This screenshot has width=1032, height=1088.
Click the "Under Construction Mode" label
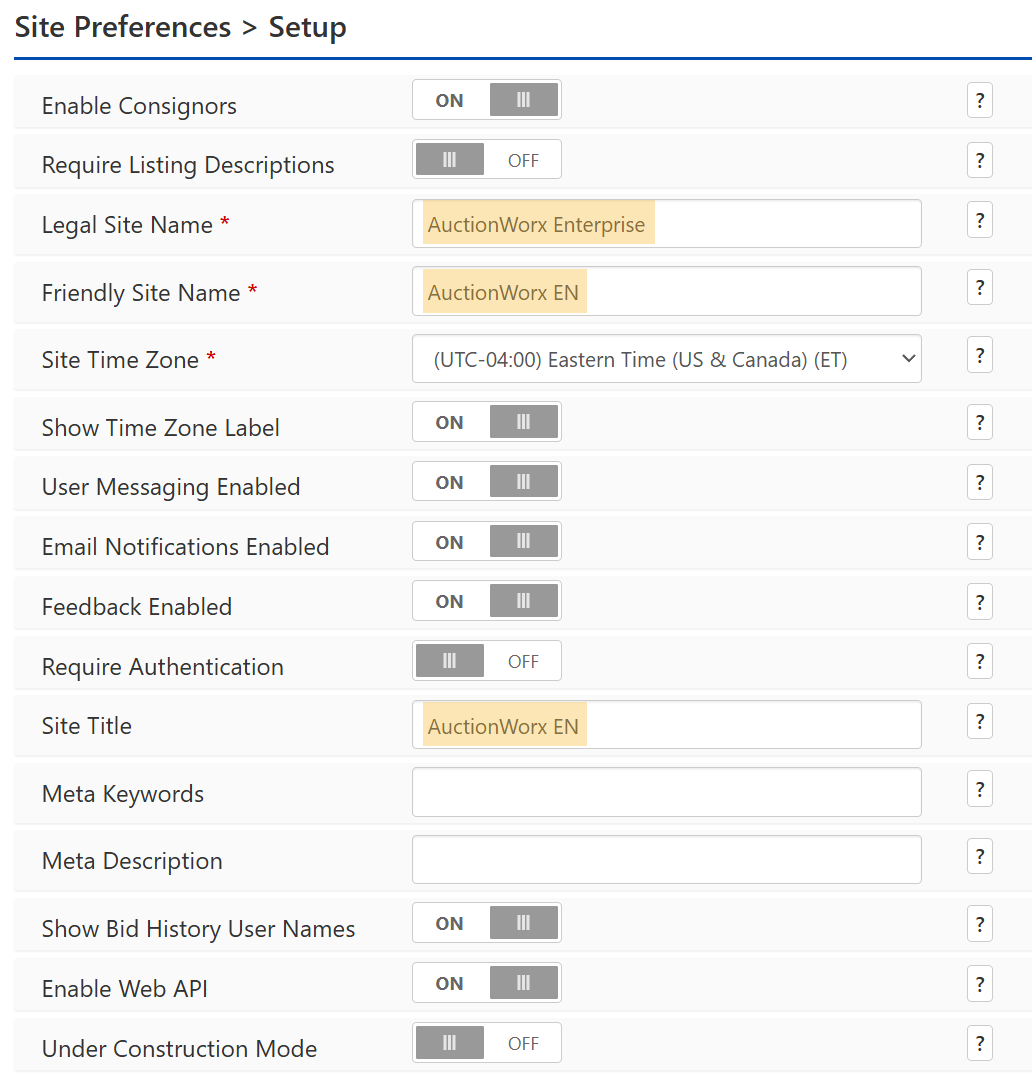[x=179, y=1048]
